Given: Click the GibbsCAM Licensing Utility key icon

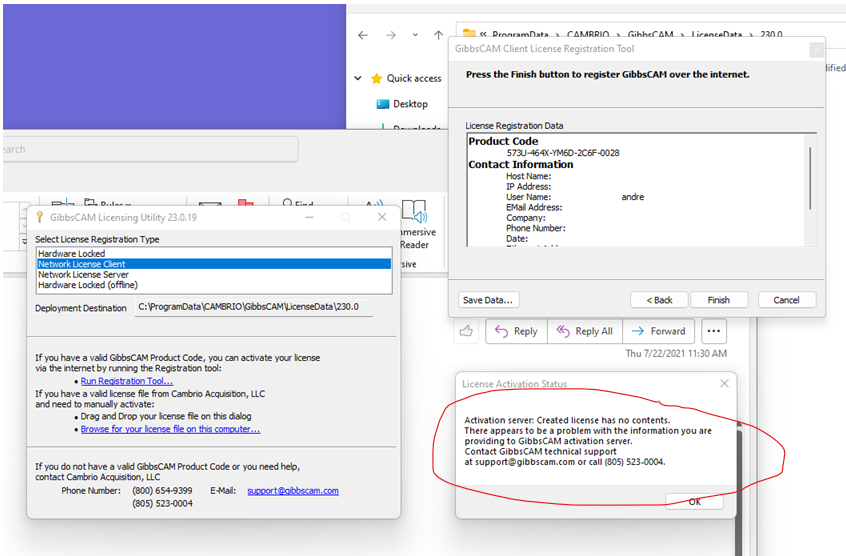Looking at the screenshot, I should coord(39,217).
